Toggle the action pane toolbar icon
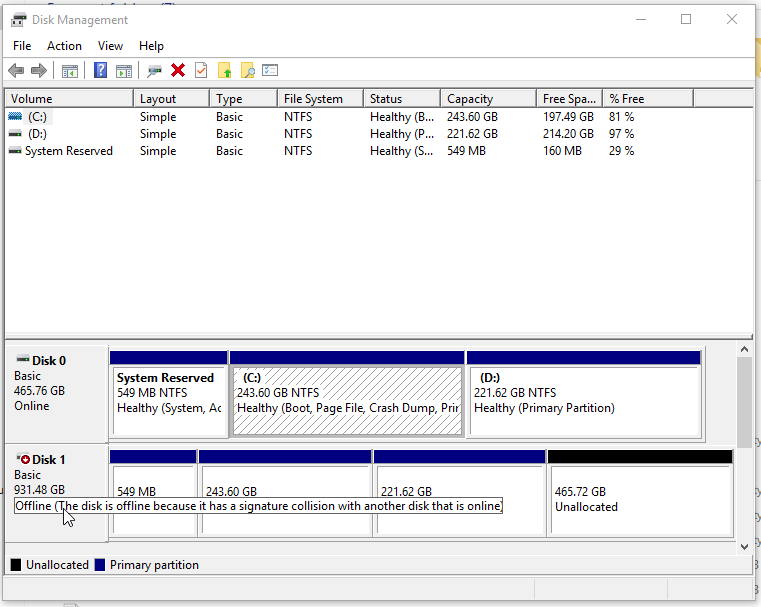Image resolution: width=761 pixels, height=607 pixels. pos(124,70)
